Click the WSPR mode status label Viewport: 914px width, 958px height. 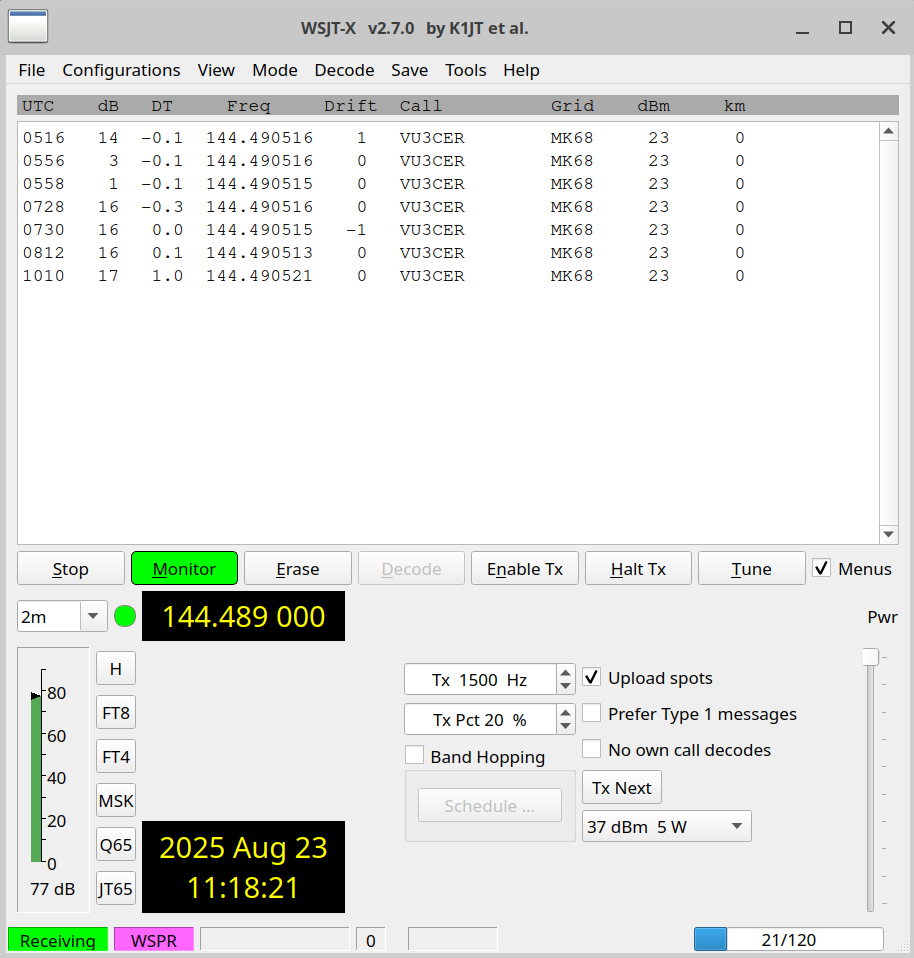click(154, 940)
